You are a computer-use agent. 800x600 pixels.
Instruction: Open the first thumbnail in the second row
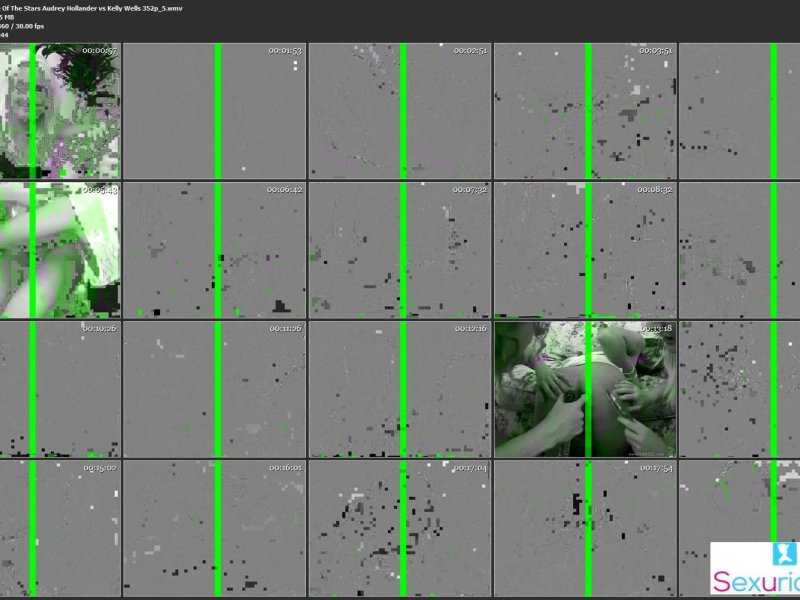pyautogui.click(x=60, y=249)
